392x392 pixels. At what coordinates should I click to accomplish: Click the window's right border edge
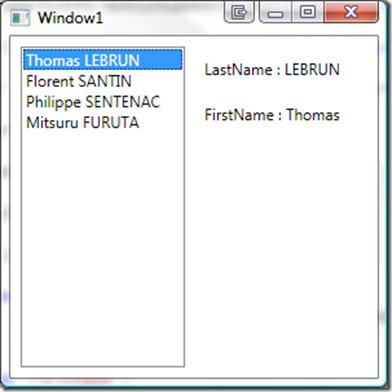pos(383,200)
